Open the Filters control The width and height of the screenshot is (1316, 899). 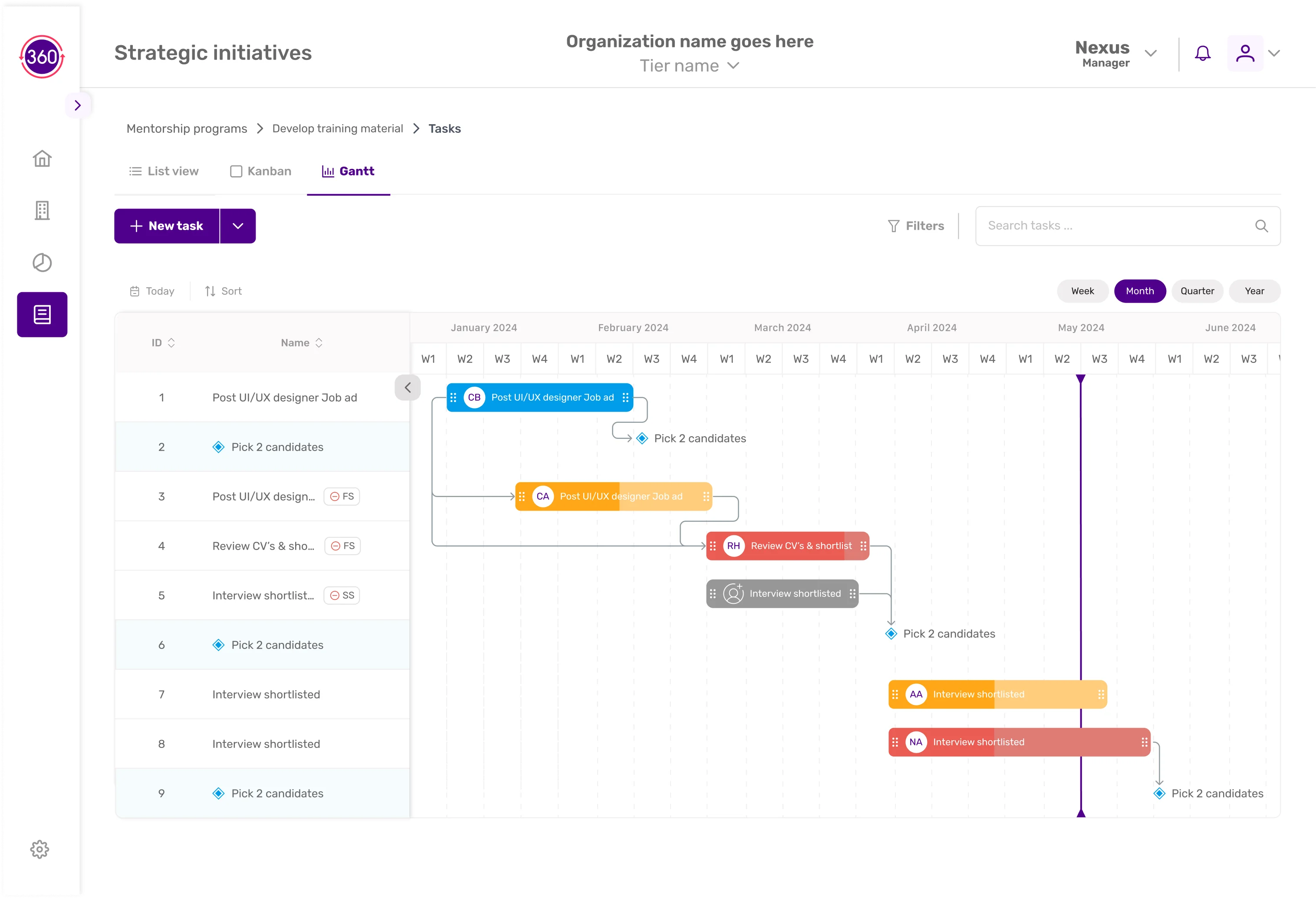(x=916, y=225)
